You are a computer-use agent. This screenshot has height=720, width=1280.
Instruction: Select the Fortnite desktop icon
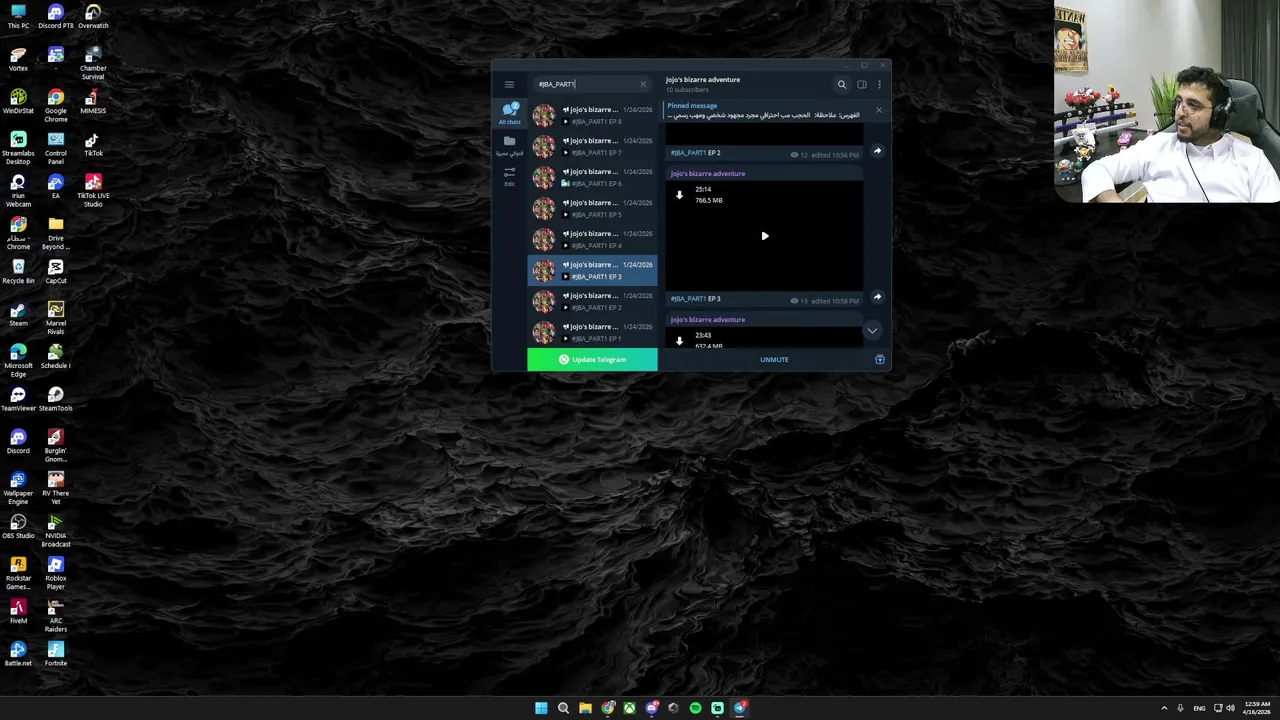(56, 654)
